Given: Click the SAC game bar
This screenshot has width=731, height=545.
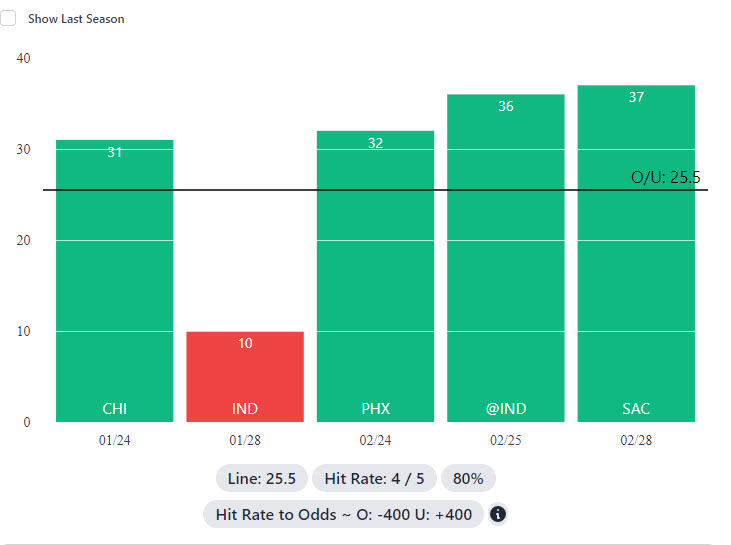Looking at the screenshot, I should (x=636, y=253).
